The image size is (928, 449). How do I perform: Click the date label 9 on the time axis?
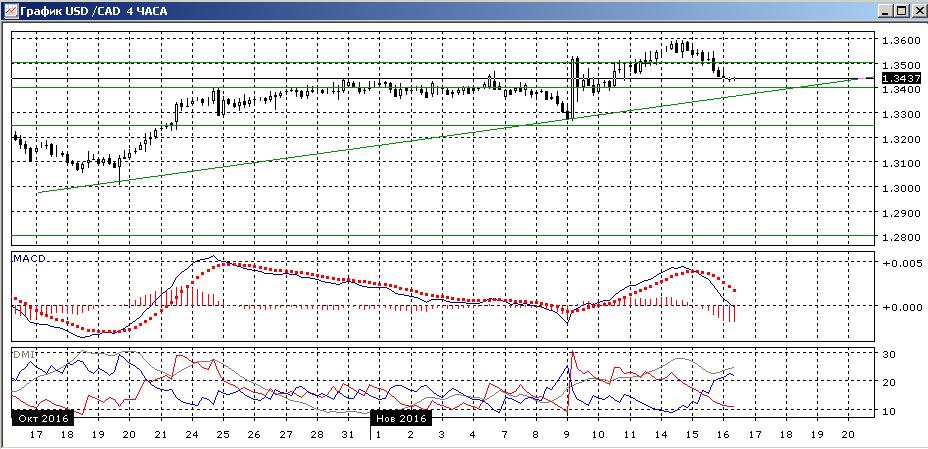point(566,434)
